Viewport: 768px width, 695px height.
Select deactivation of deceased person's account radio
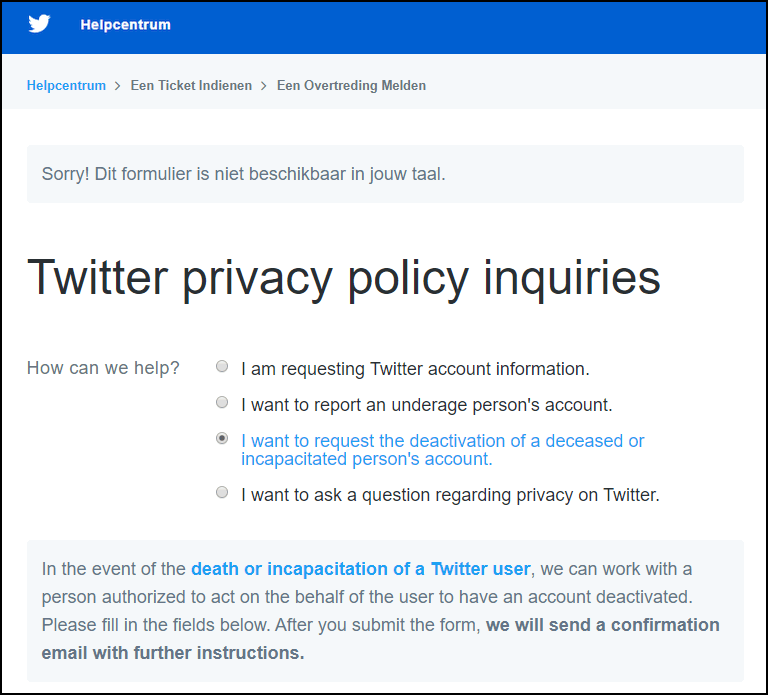[222, 438]
